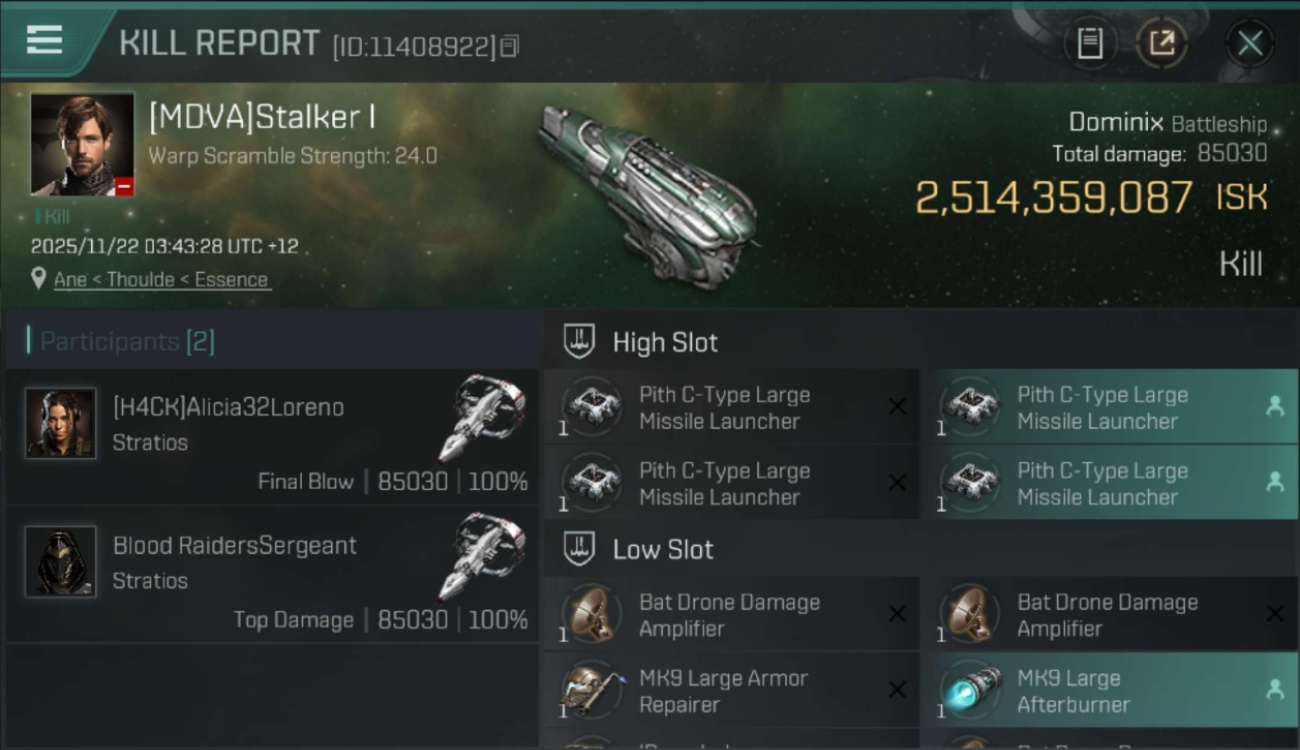Open Alicia32Loreno participant portrait
This screenshot has height=750, width=1300.
pos(61,424)
